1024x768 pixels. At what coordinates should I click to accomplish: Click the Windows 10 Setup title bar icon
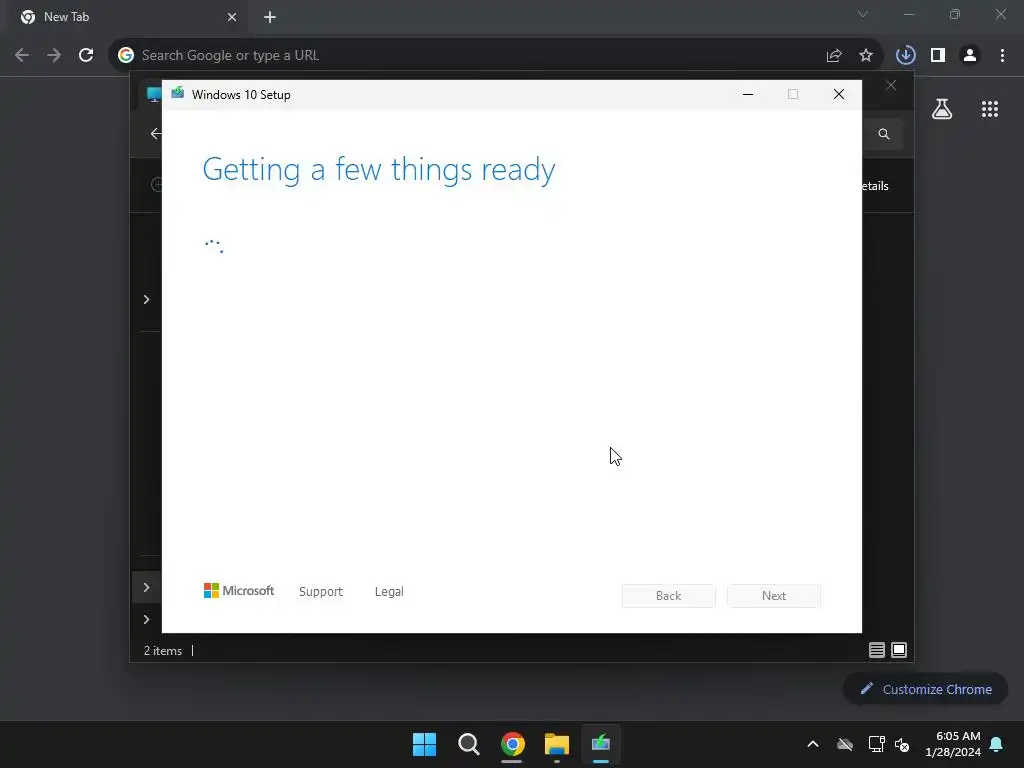(178, 93)
